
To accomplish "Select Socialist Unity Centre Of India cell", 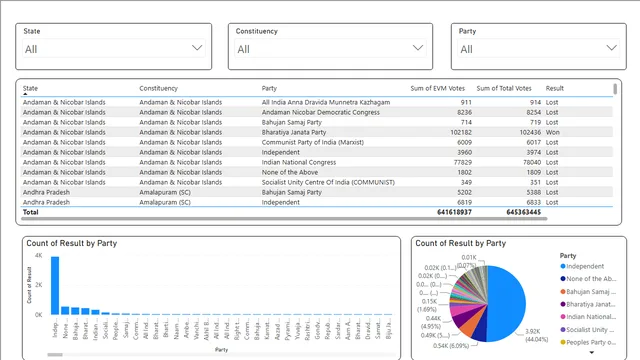I will (328, 182).
